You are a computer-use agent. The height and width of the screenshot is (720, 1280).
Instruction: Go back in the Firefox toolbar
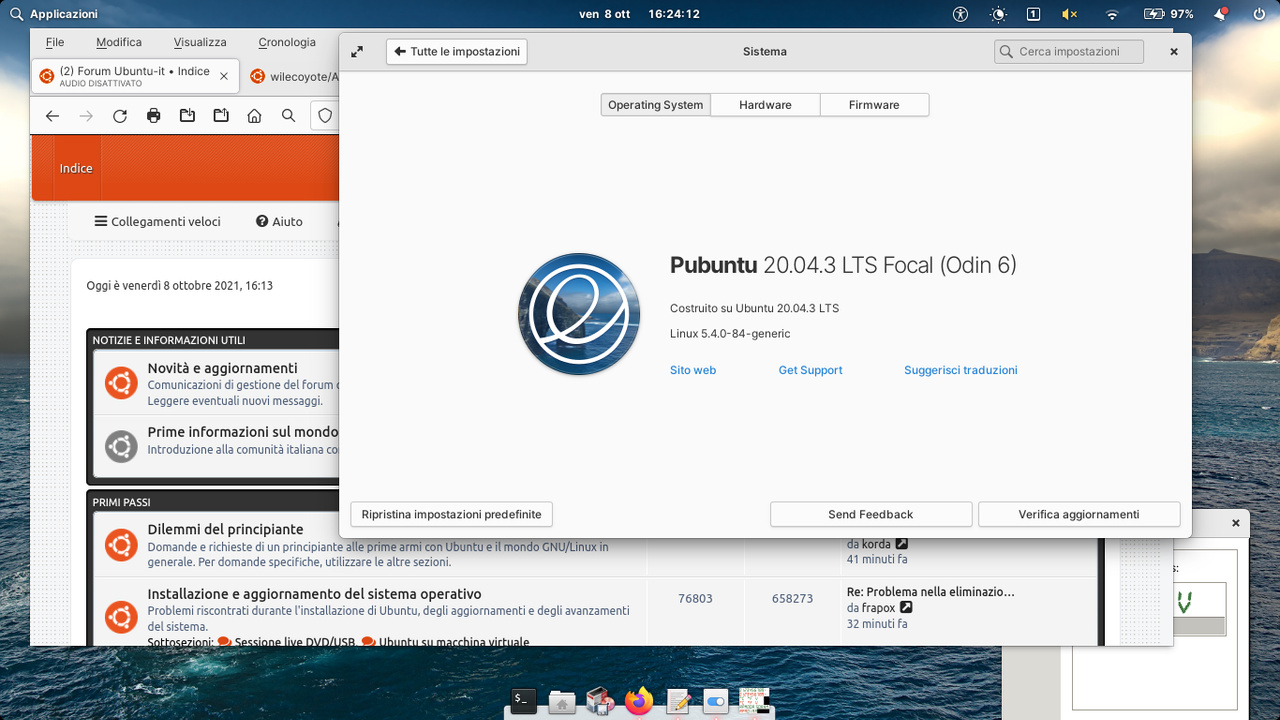click(53, 116)
